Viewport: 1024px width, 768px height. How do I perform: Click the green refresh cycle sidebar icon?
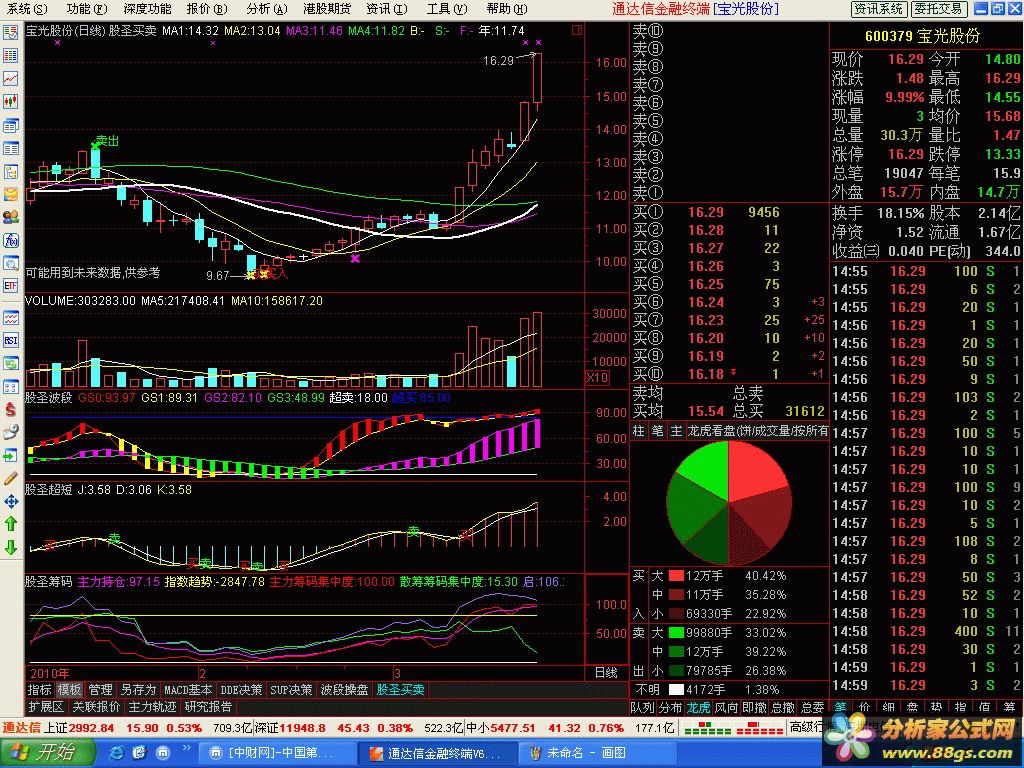coord(10,364)
